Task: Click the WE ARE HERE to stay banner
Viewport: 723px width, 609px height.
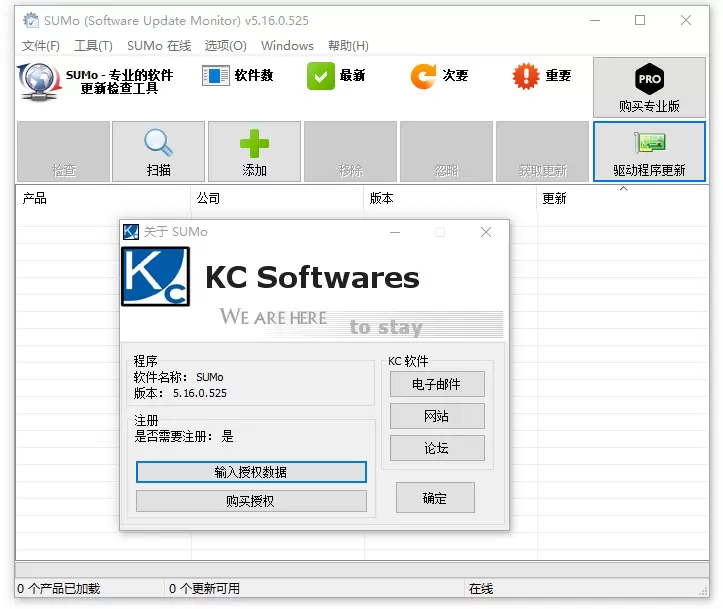Action: click(361, 322)
